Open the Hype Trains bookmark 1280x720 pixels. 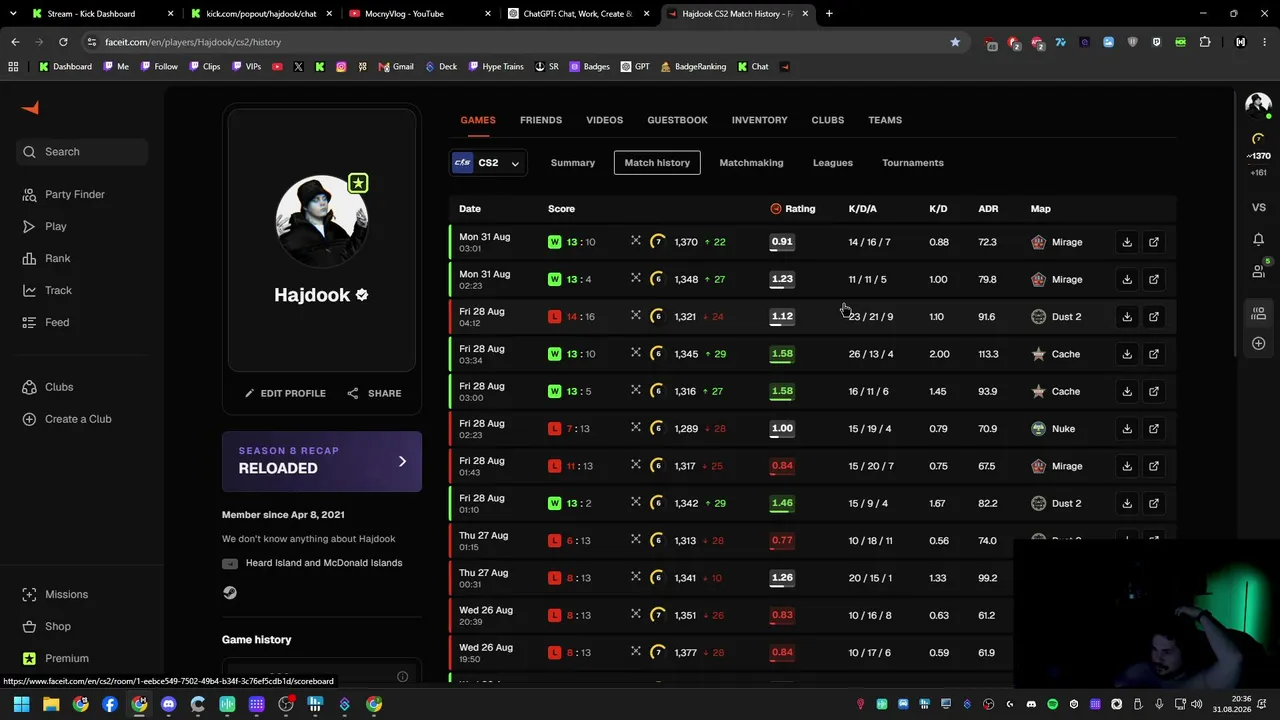pos(495,67)
